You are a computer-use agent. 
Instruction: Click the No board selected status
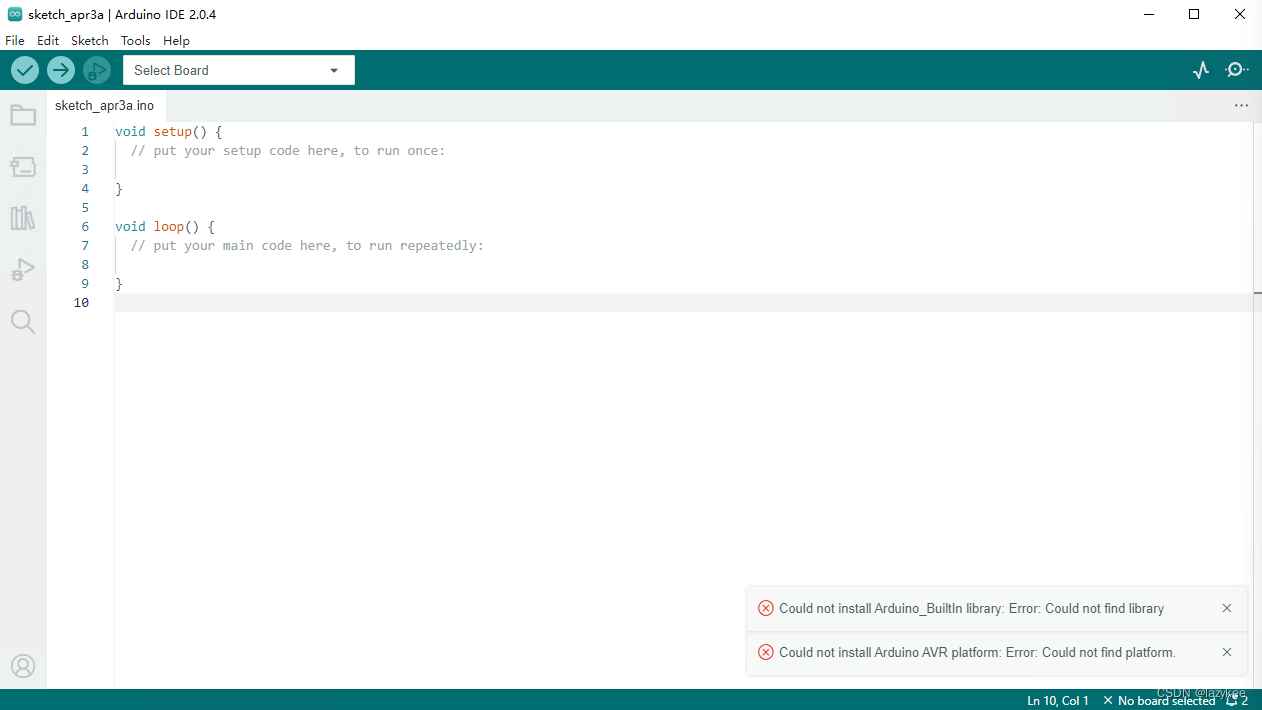(1159, 701)
